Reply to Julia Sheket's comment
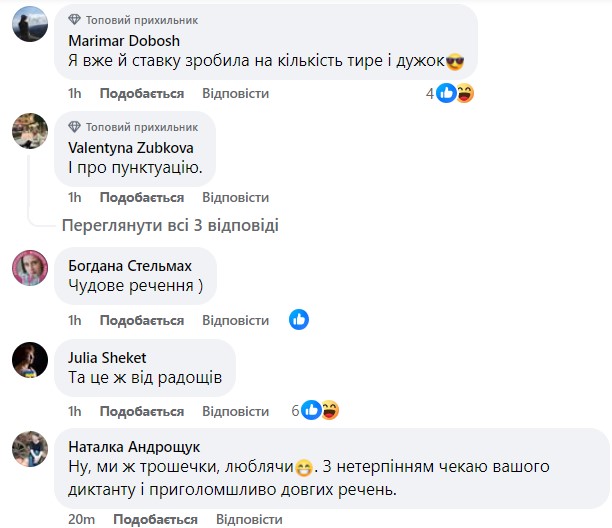Viewport: 612px width, 528px height. click(x=236, y=411)
